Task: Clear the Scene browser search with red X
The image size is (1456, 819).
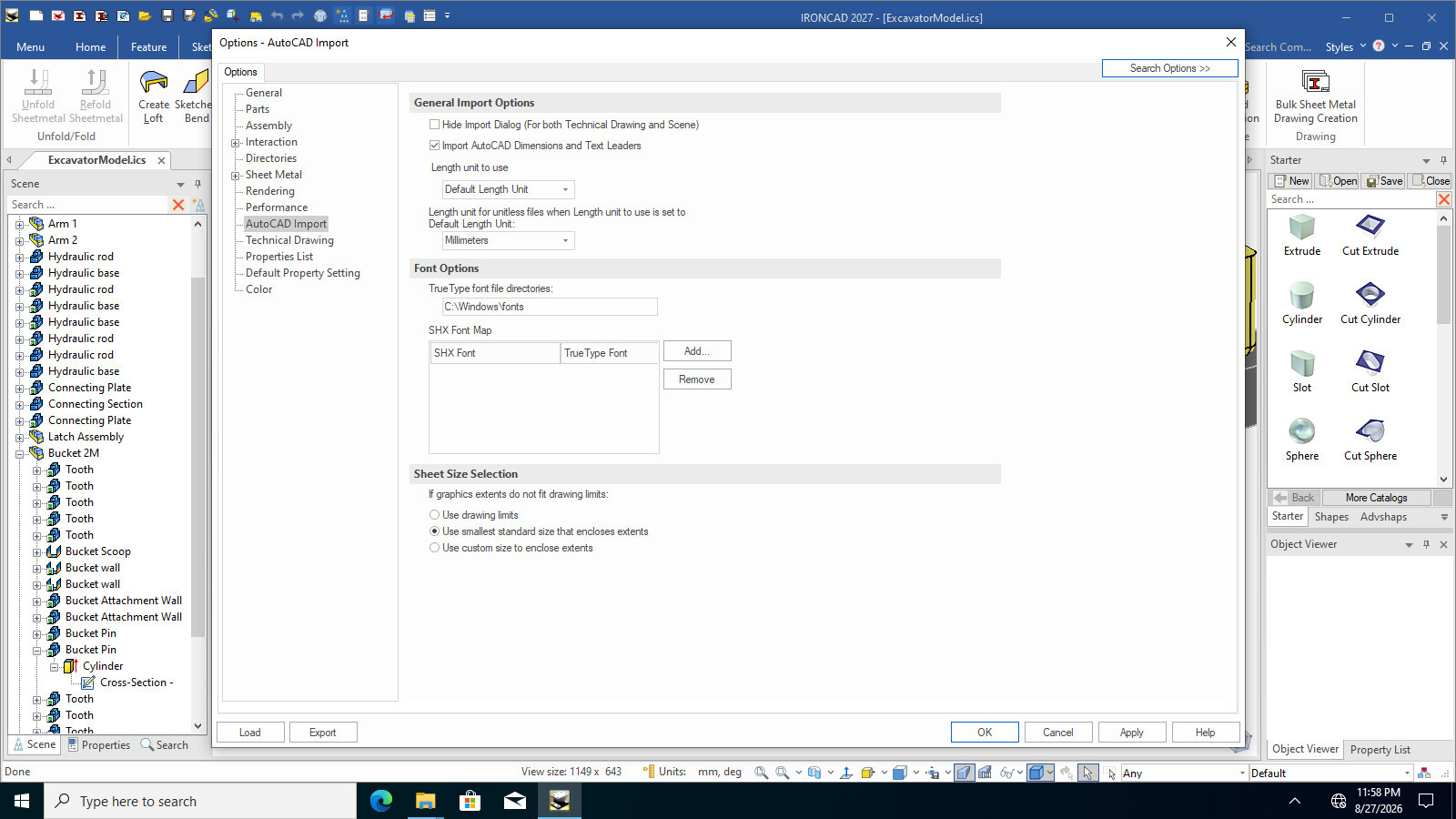Action: click(178, 205)
